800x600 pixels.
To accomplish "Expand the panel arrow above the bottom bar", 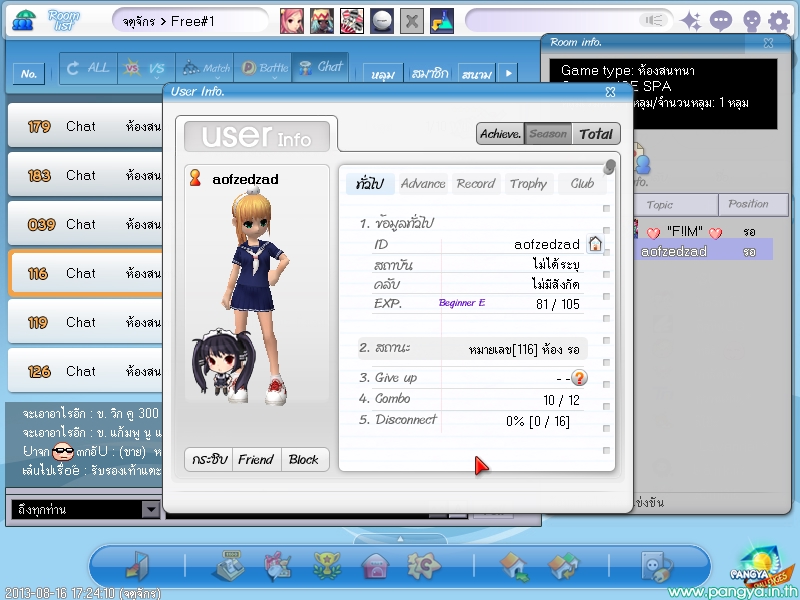I will click(400, 538).
